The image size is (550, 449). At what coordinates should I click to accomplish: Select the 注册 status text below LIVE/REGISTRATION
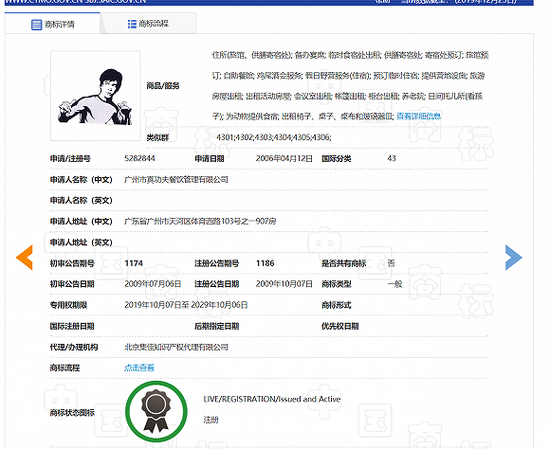(x=211, y=420)
